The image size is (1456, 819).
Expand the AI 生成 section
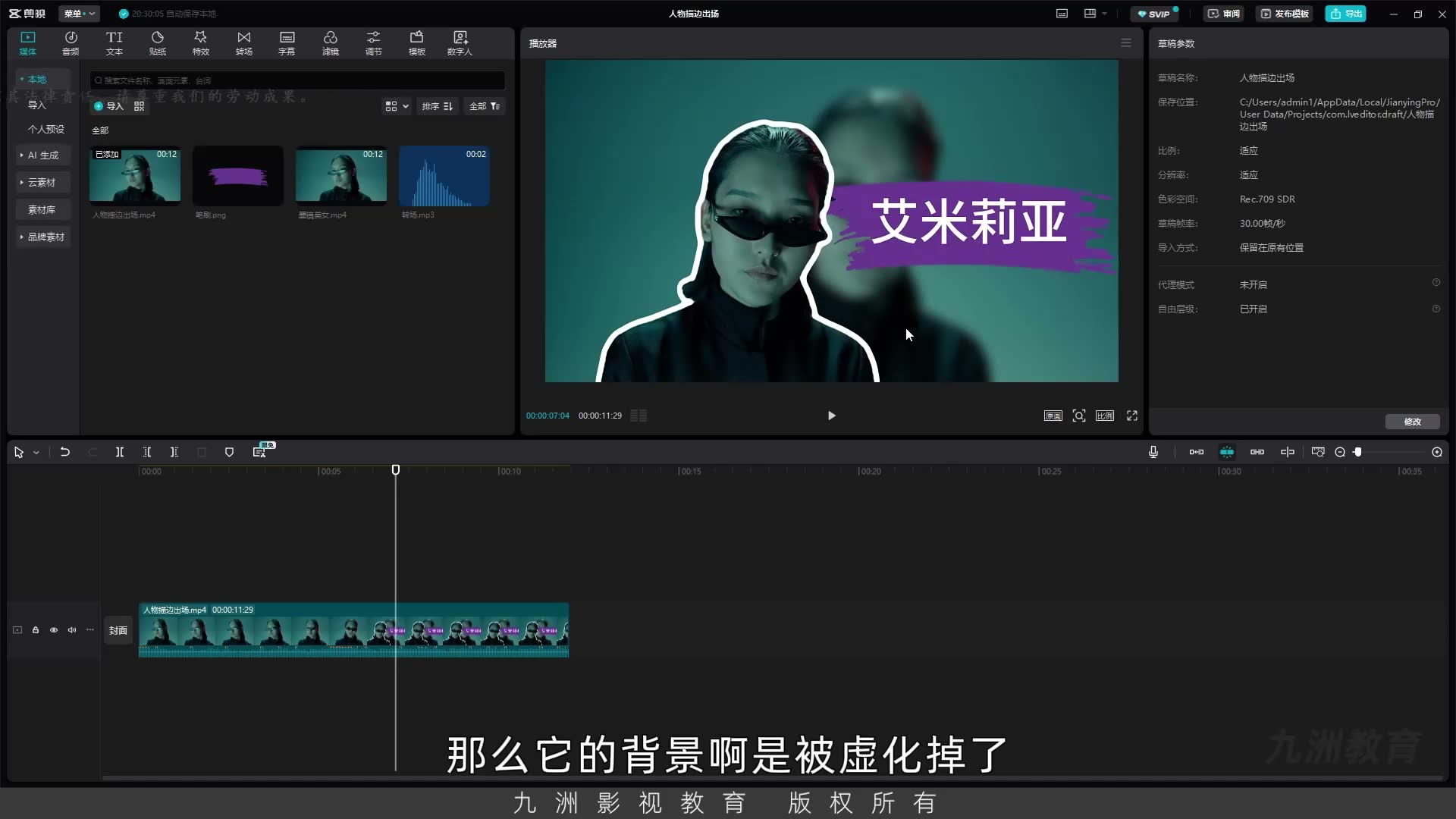coord(43,155)
